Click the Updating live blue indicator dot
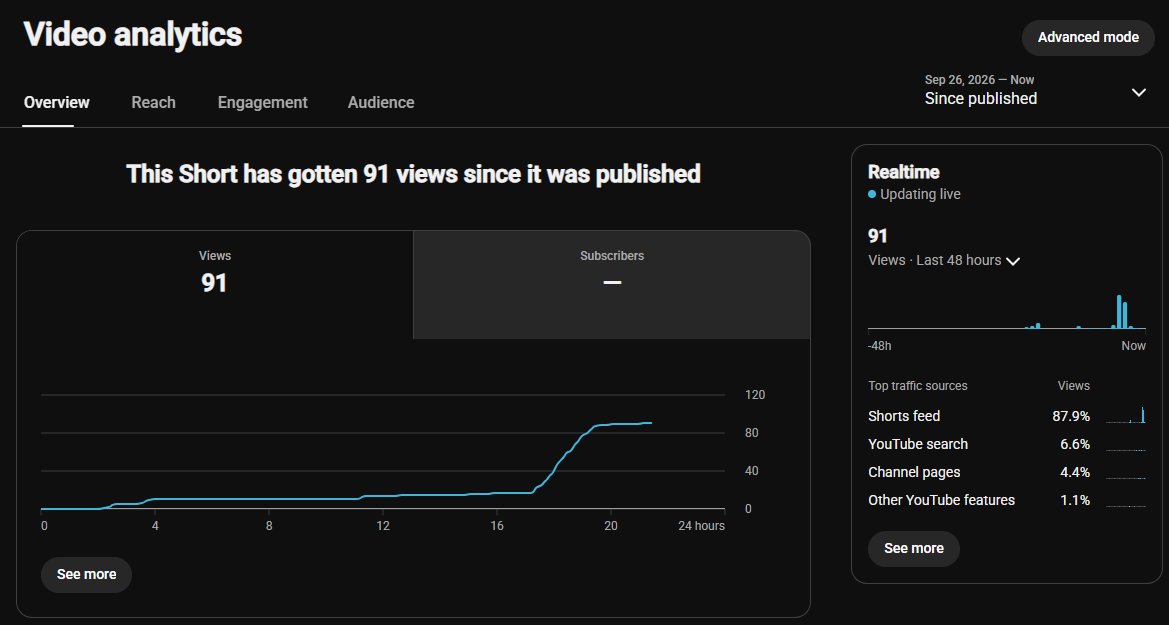Viewport: 1169px width, 625px height. 872,194
